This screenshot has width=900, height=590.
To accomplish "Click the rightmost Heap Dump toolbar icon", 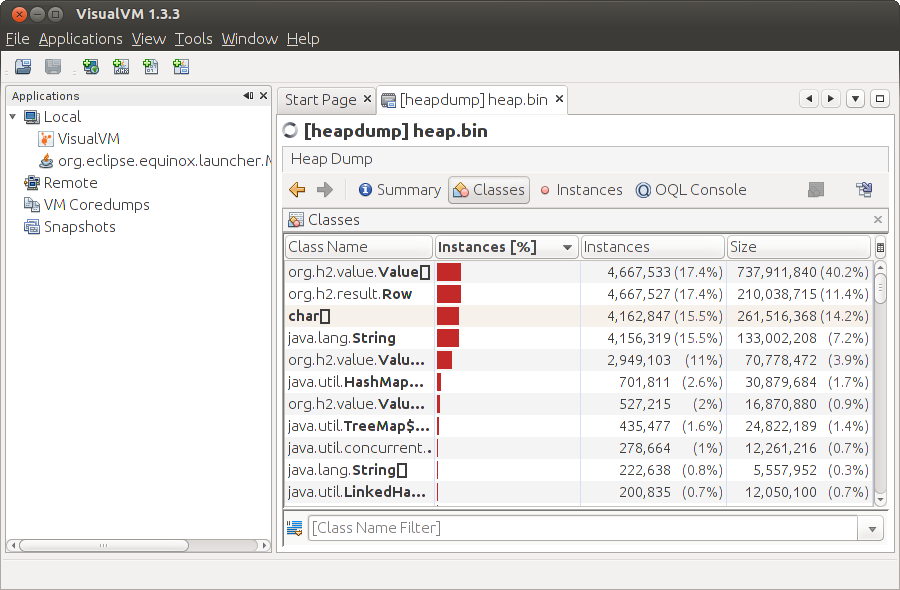I will coord(864,190).
